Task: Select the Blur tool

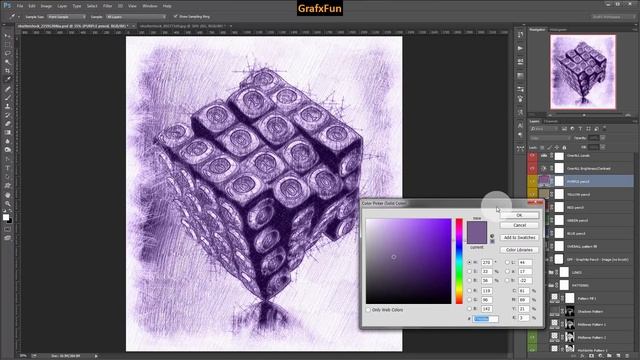Action: pyautogui.click(x=7, y=141)
